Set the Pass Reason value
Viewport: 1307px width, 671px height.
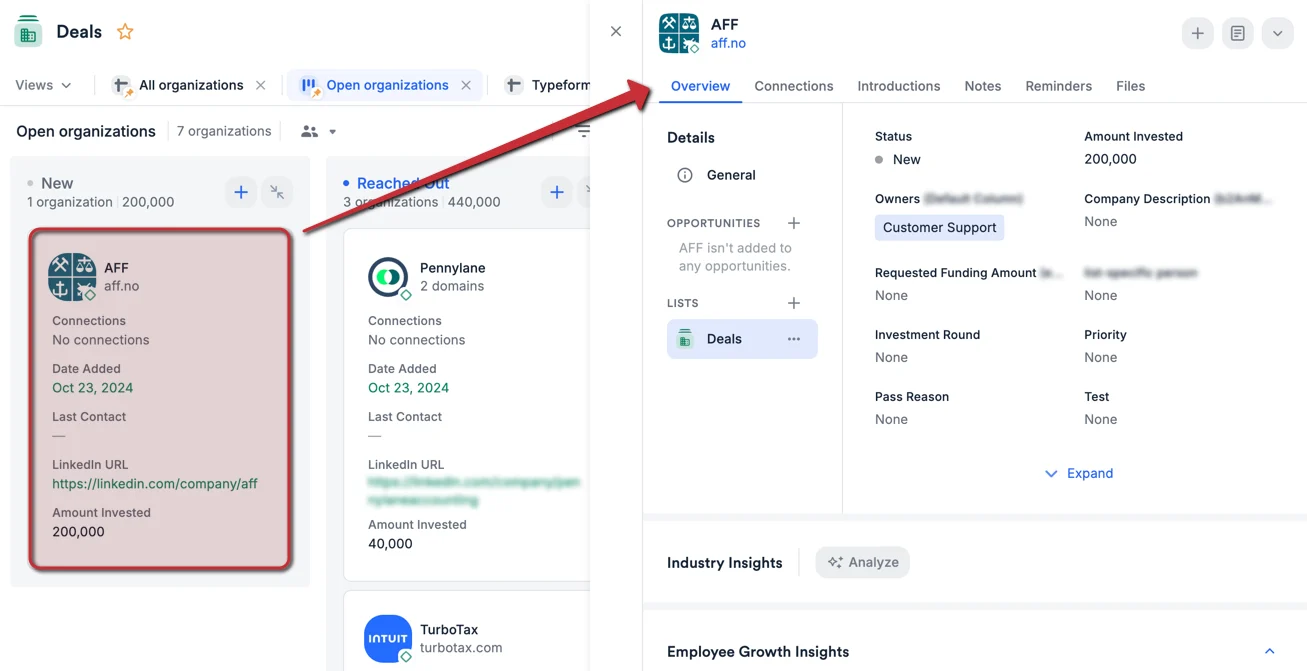[891, 419]
